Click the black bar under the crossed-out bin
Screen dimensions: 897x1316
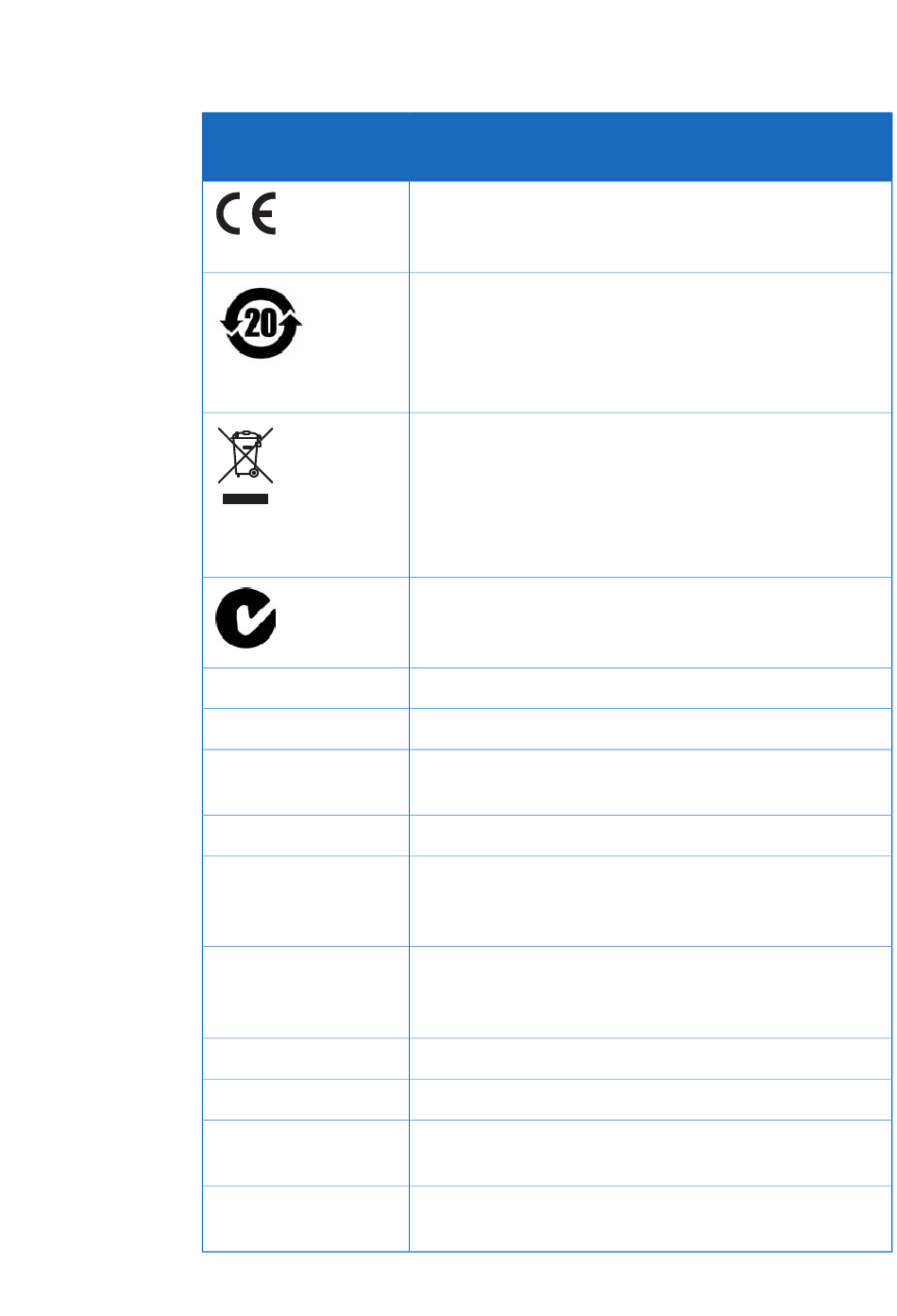point(245,498)
